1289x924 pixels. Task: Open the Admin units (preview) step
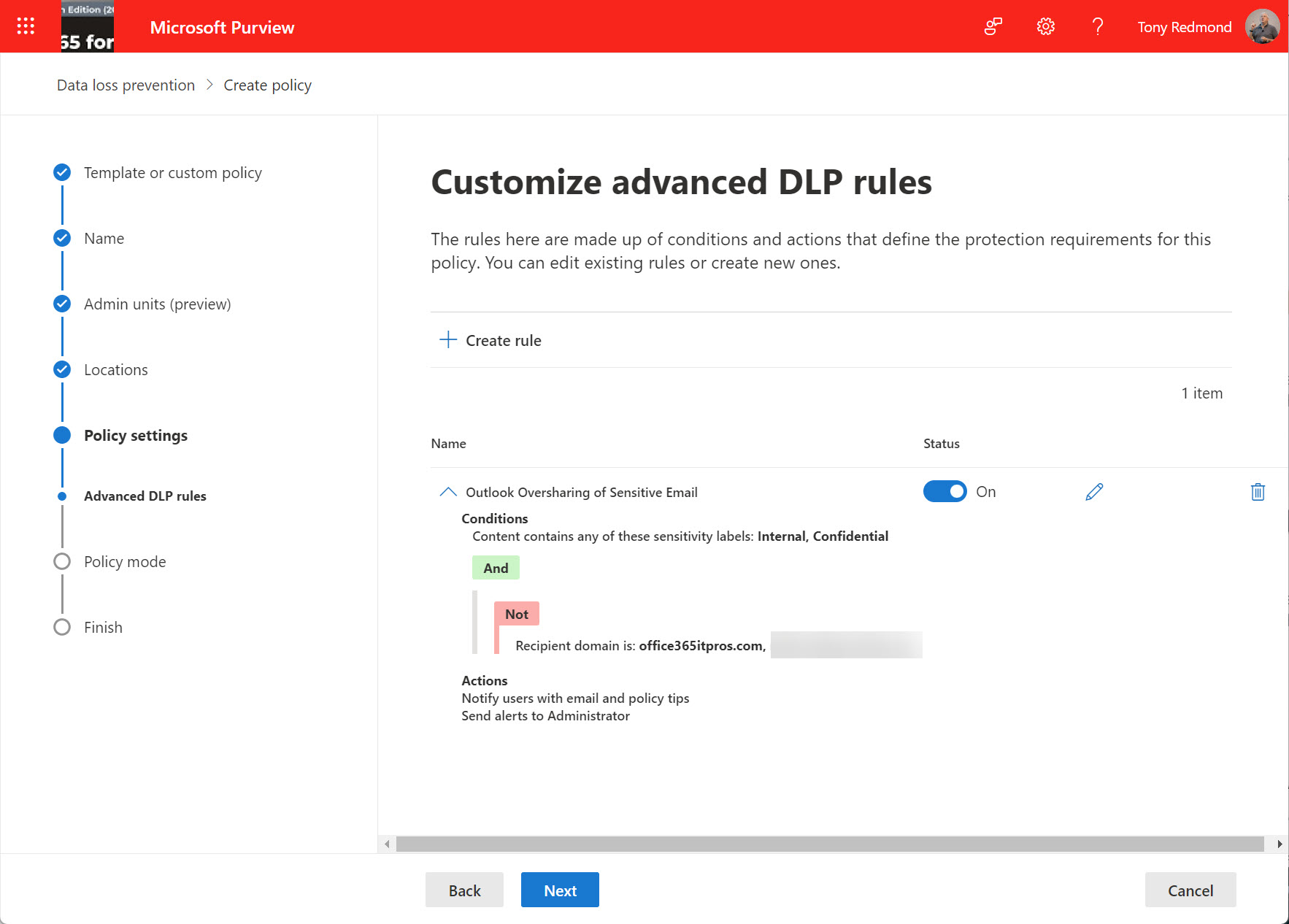pos(157,304)
